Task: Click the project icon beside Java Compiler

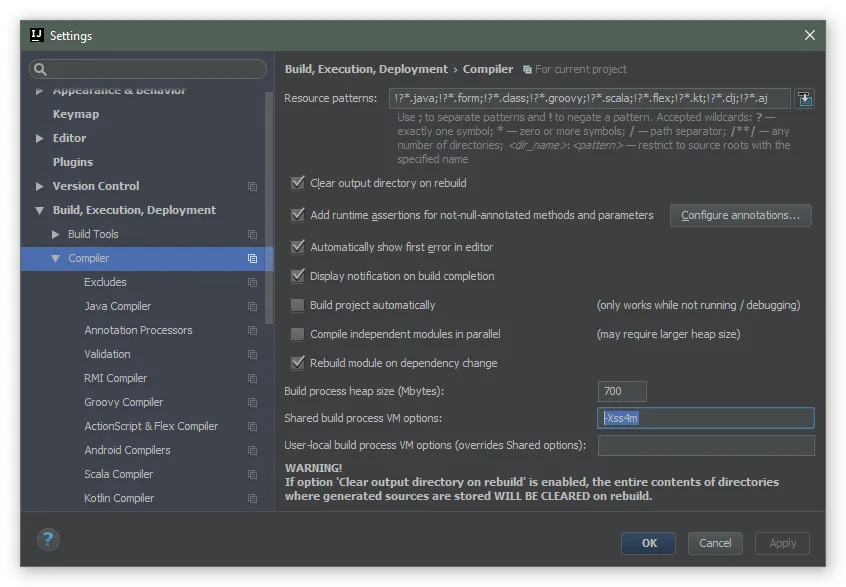Action: tap(252, 307)
